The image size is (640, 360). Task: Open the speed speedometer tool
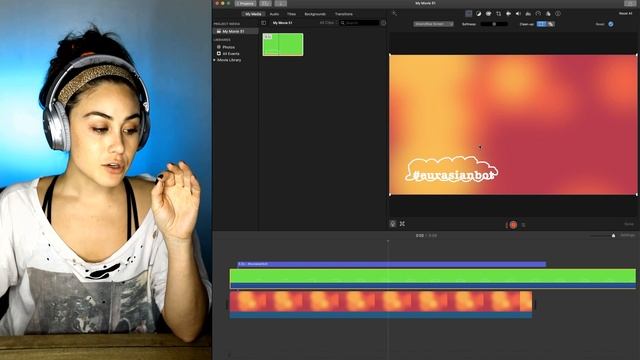point(538,13)
